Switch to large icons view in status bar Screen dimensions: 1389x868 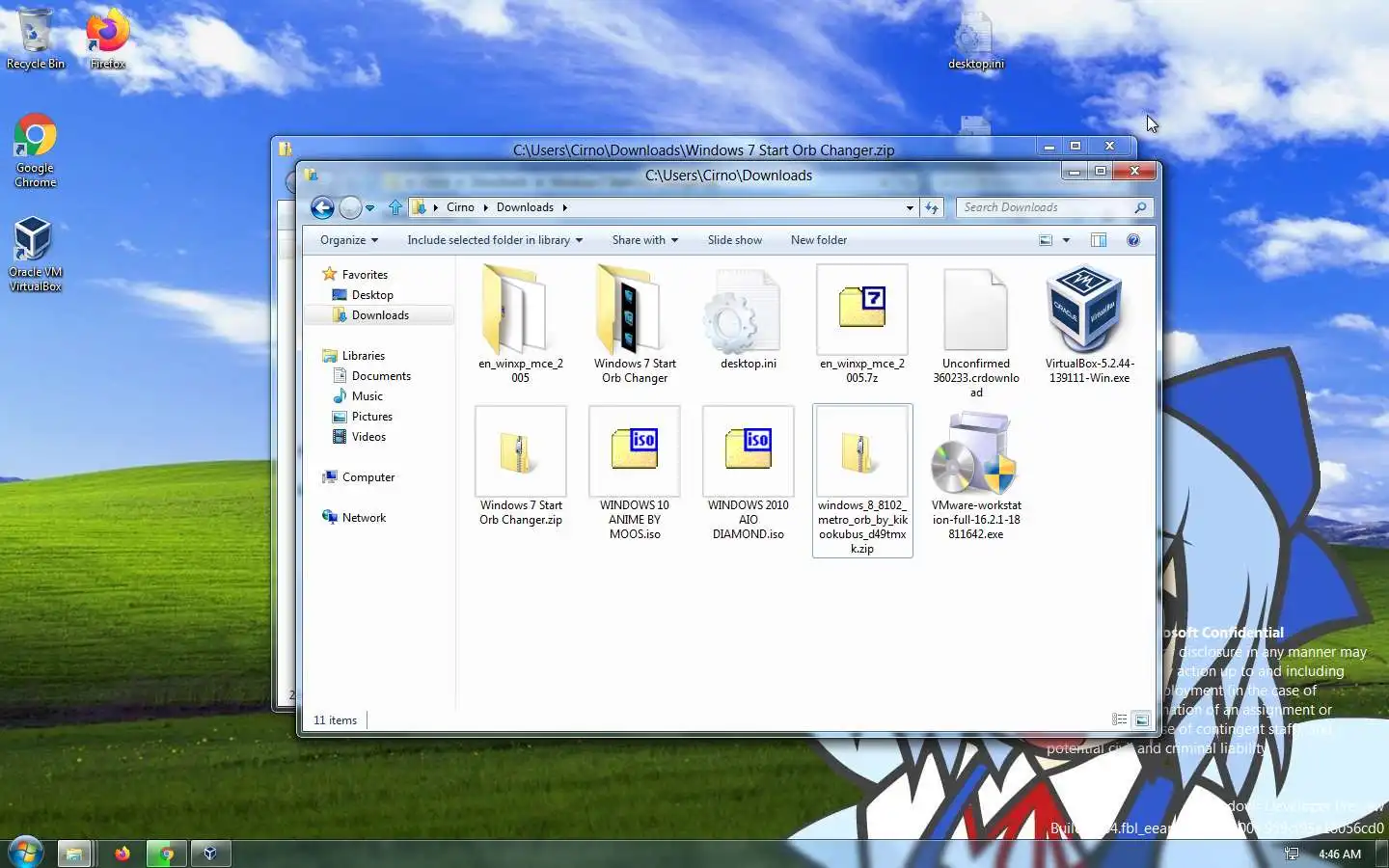tap(1142, 719)
